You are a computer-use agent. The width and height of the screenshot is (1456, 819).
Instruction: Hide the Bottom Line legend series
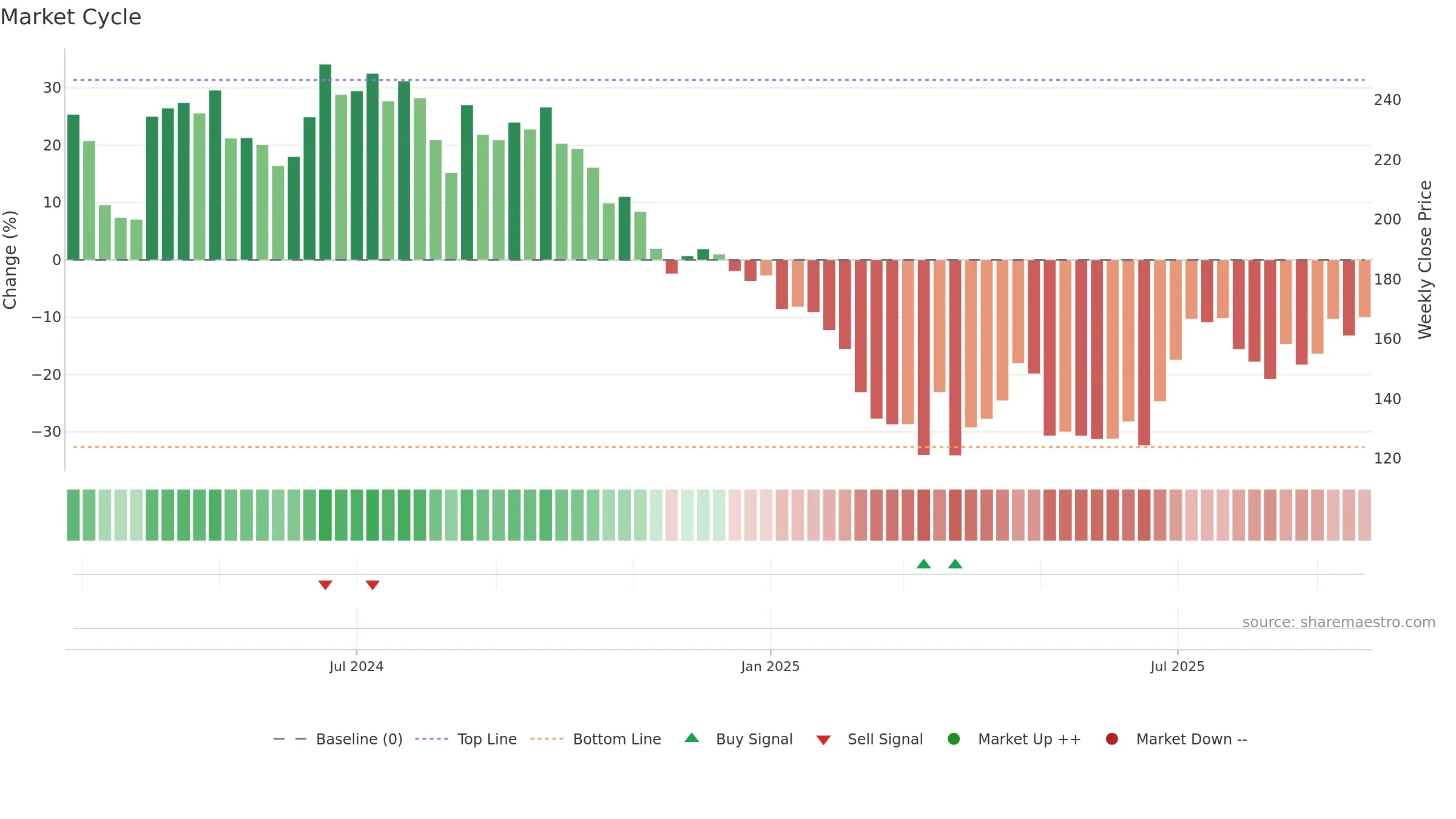tap(596, 739)
